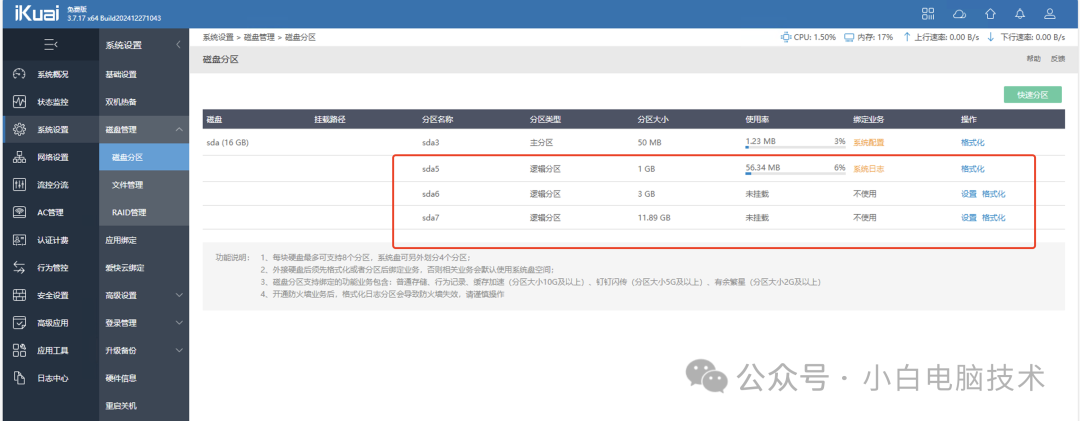The width and height of the screenshot is (1080, 421).
Task: Click the 主分区 partition type cell
Action: [x=541, y=142]
